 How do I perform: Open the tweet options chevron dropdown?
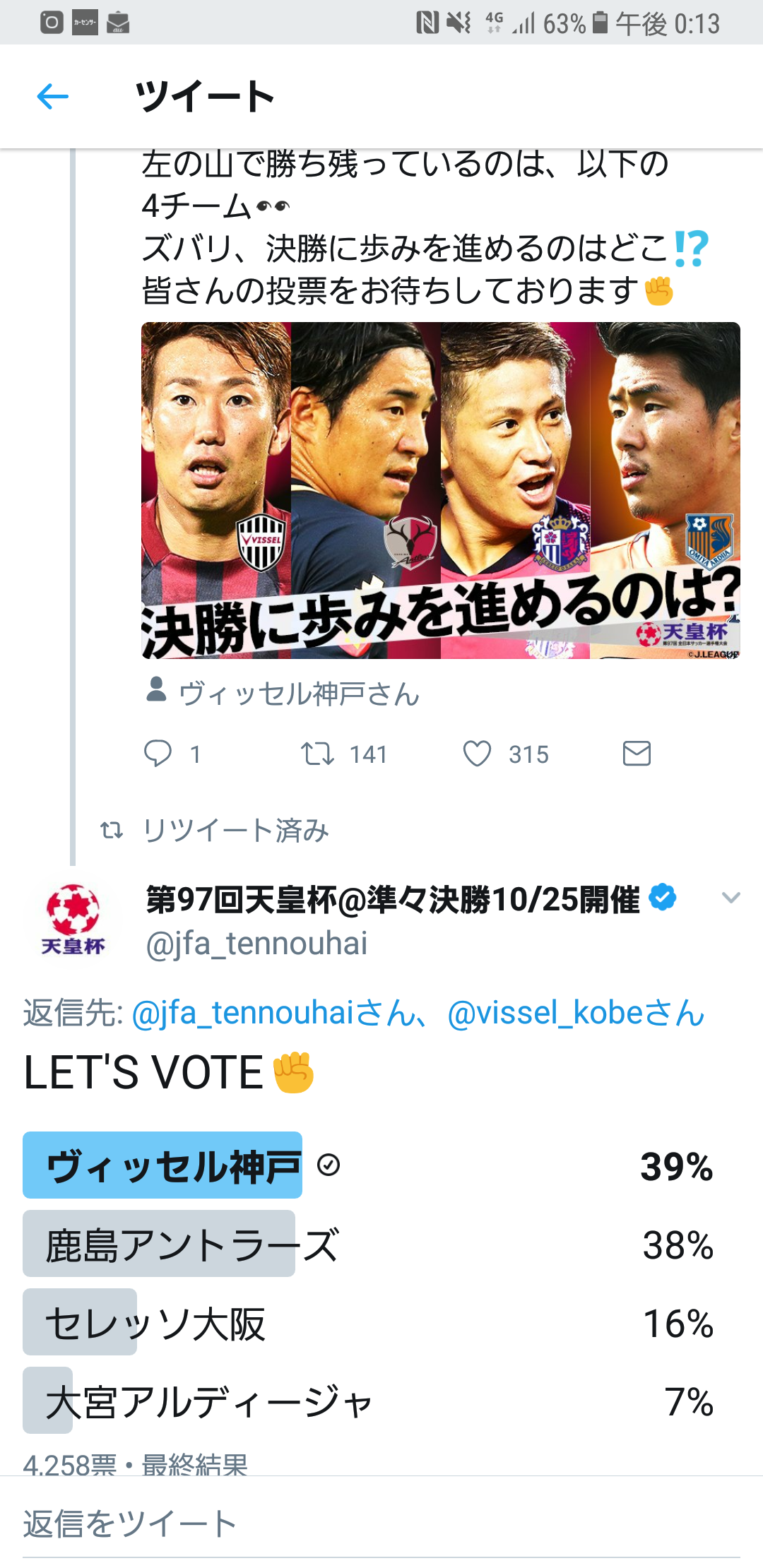731,898
